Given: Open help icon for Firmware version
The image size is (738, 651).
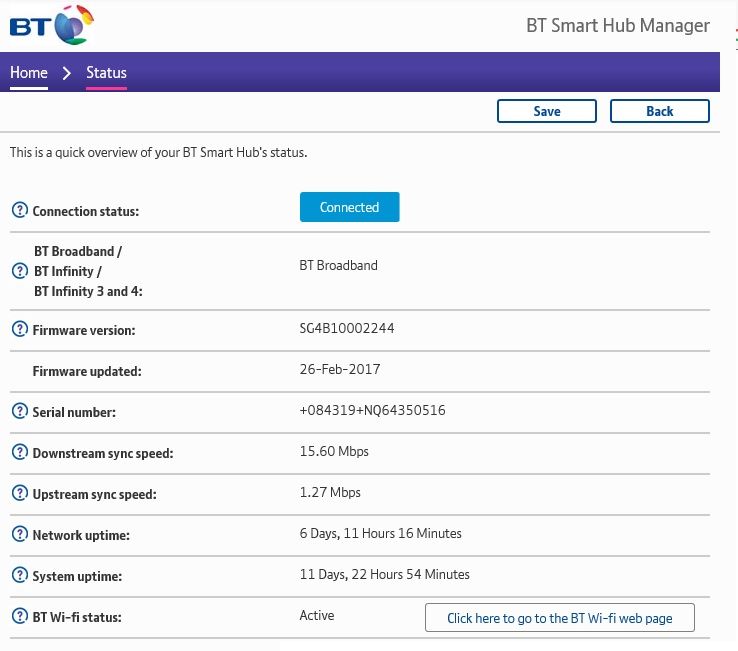Looking at the screenshot, I should point(20,329).
